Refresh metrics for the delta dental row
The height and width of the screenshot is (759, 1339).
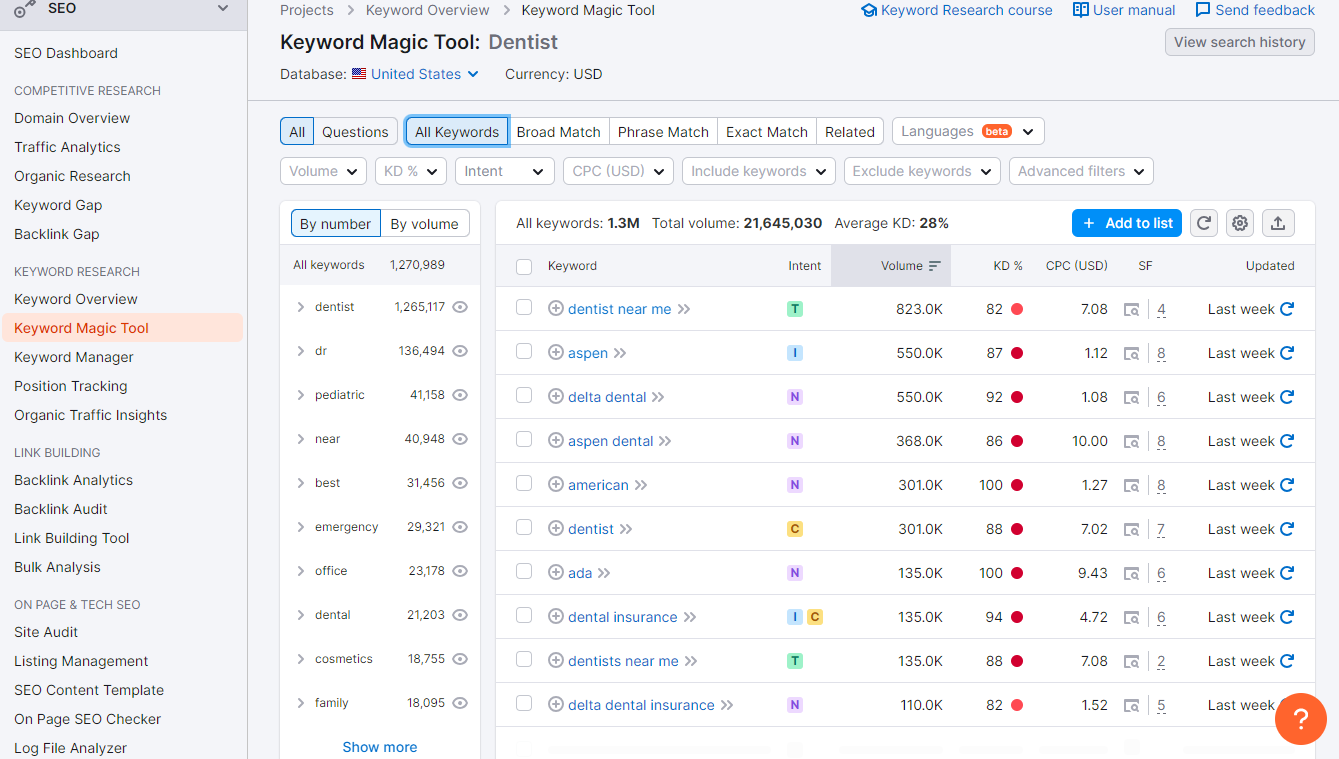[x=1287, y=397]
